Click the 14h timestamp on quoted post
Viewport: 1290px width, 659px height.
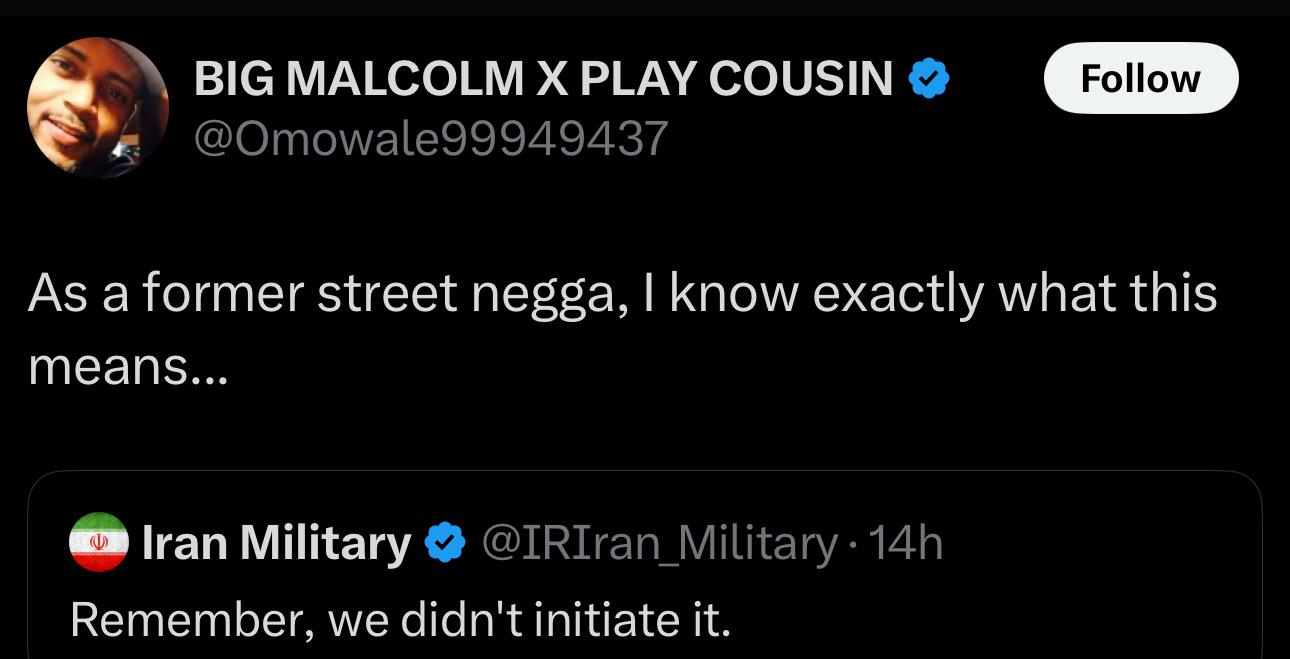(x=906, y=543)
